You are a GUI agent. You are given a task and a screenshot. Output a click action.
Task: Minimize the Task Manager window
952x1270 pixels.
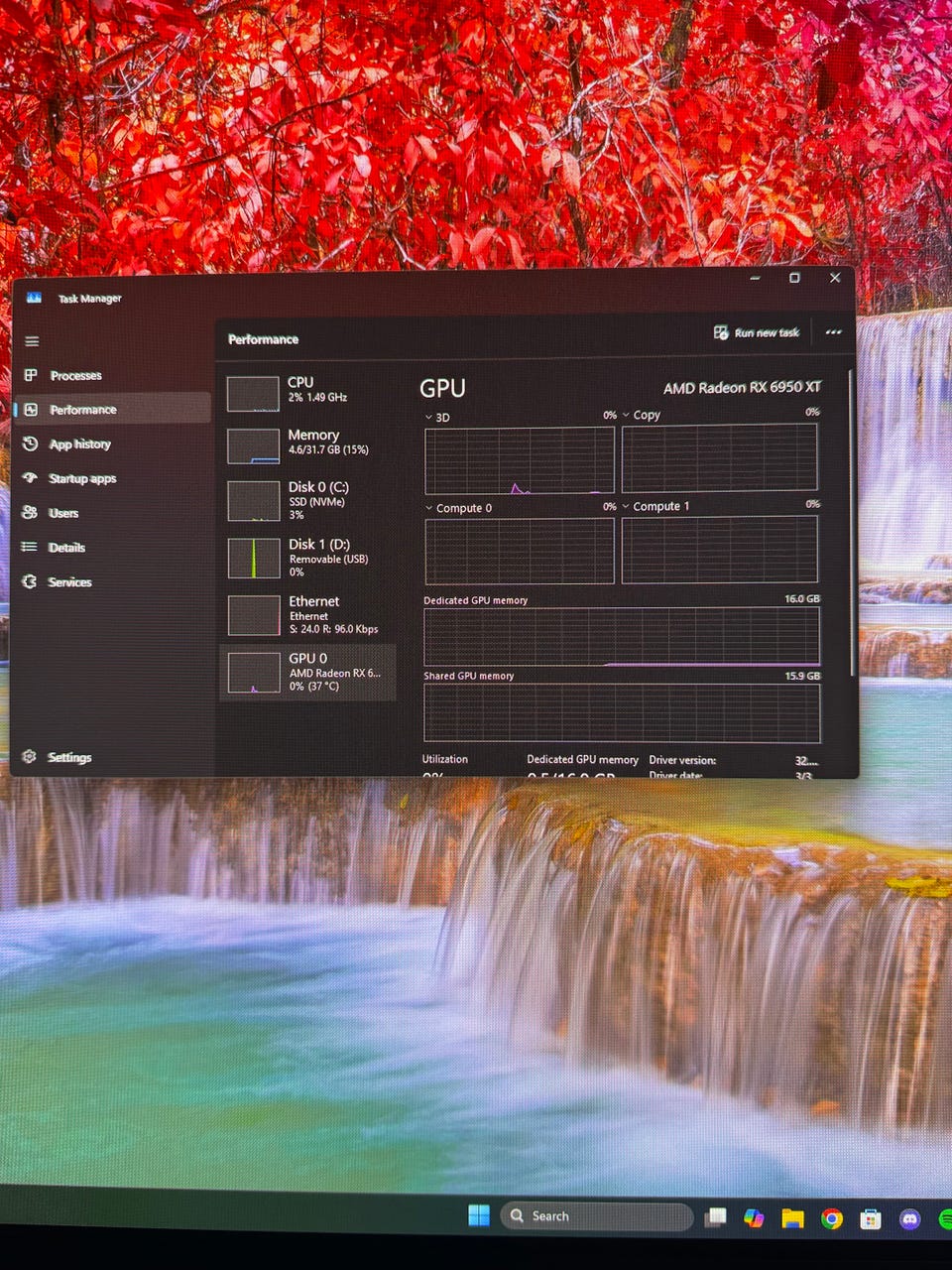755,278
